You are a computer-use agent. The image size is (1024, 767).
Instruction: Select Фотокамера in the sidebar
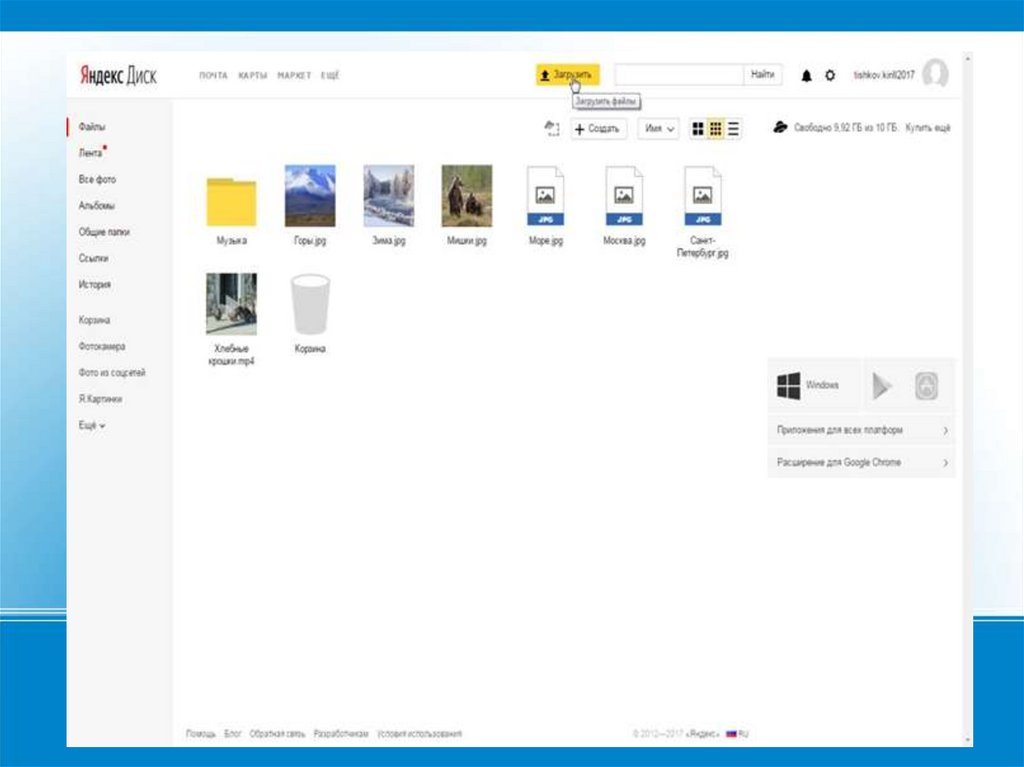tap(102, 346)
